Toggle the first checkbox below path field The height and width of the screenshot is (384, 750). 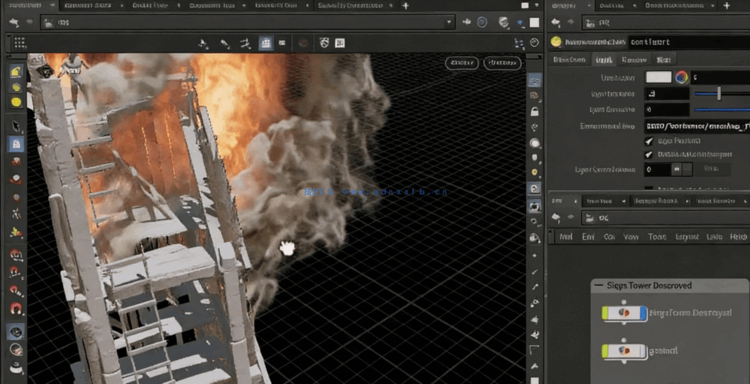pos(649,141)
